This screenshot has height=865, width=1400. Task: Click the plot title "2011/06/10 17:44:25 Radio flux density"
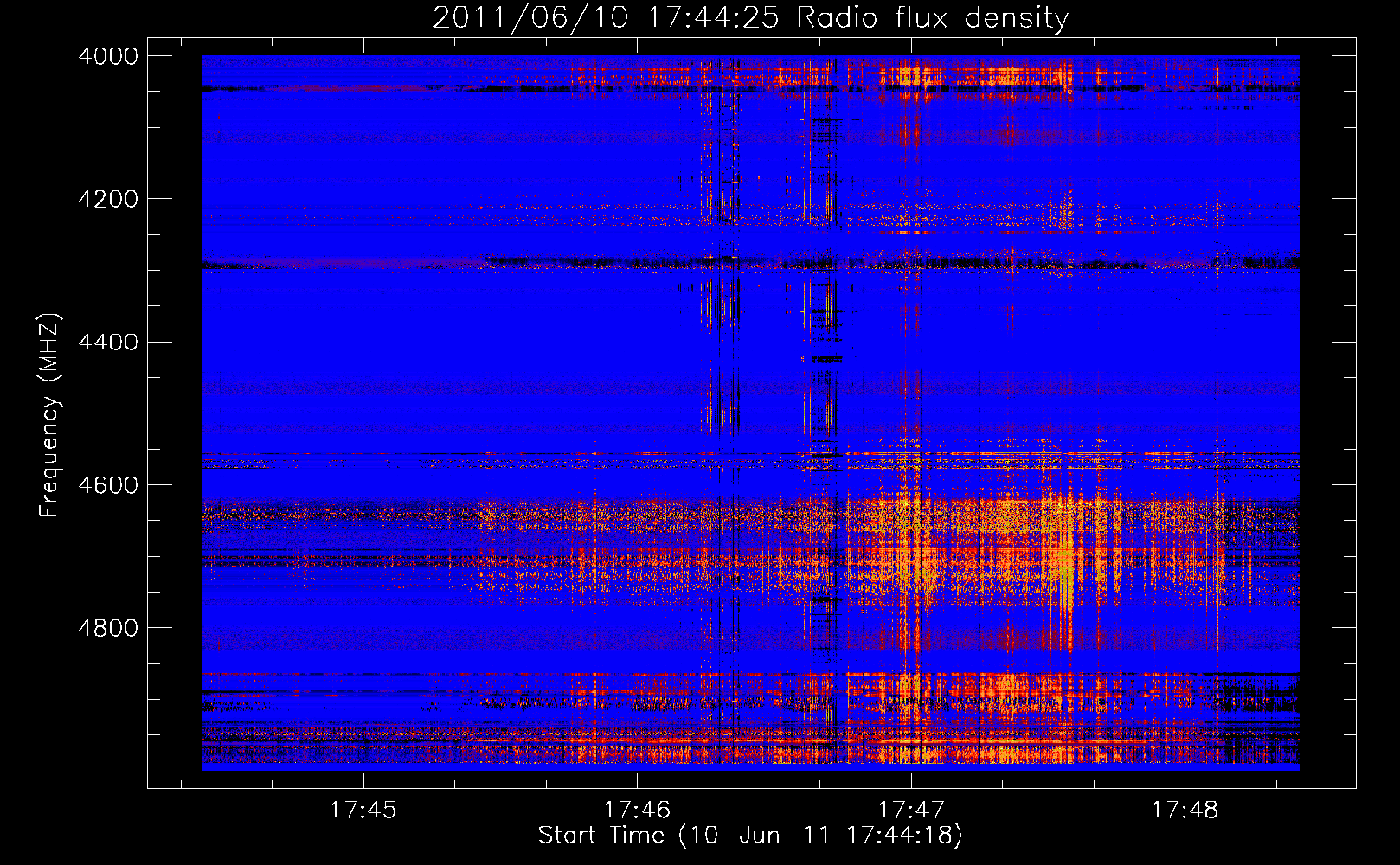(x=750, y=17)
